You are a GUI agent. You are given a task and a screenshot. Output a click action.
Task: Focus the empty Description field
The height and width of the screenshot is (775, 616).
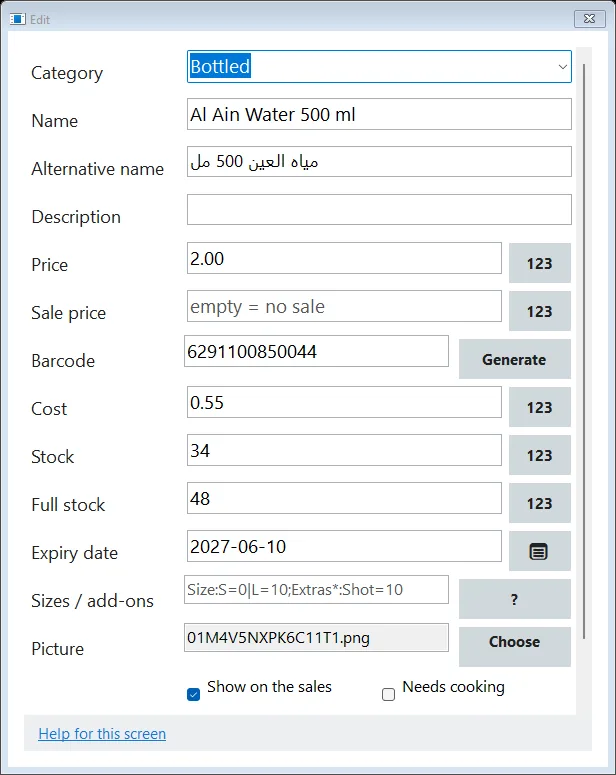379,210
